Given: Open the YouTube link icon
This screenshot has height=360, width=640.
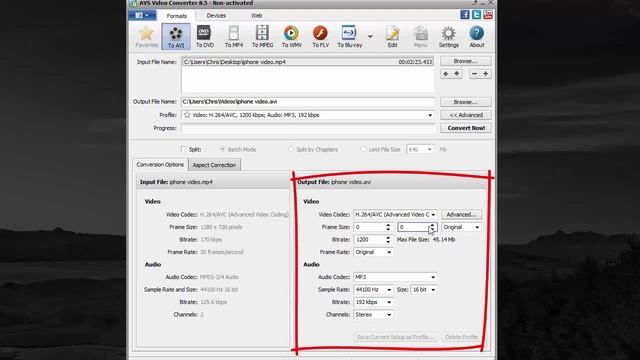Looking at the screenshot, I should [x=487, y=15].
